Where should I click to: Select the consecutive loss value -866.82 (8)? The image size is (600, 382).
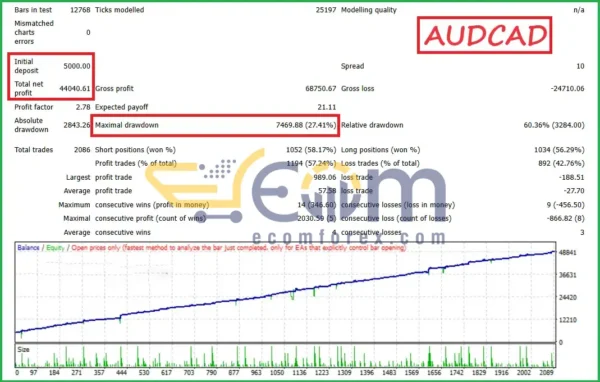[x=566, y=219]
